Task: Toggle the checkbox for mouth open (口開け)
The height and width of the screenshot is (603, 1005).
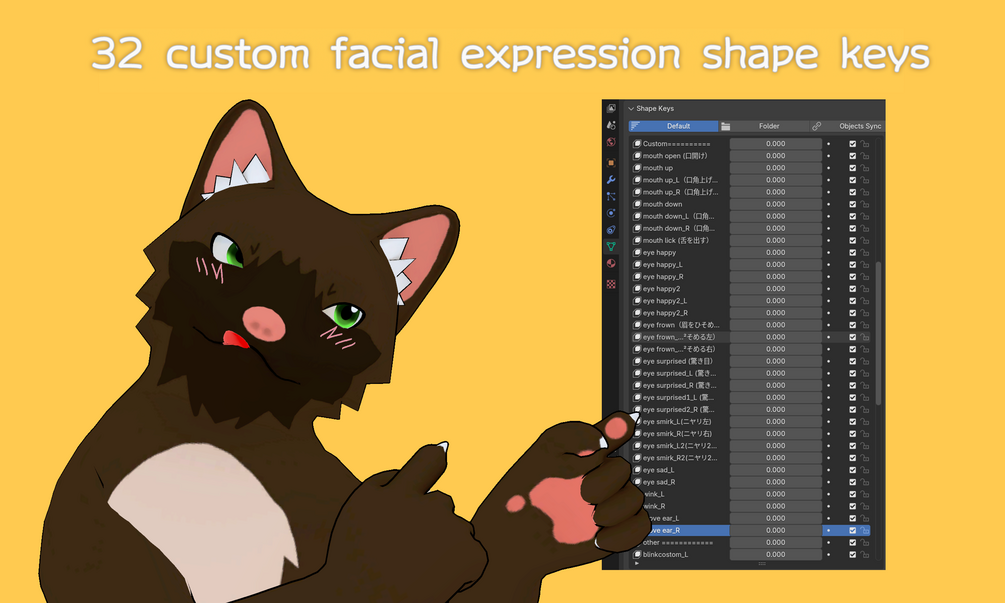Action: (x=852, y=156)
